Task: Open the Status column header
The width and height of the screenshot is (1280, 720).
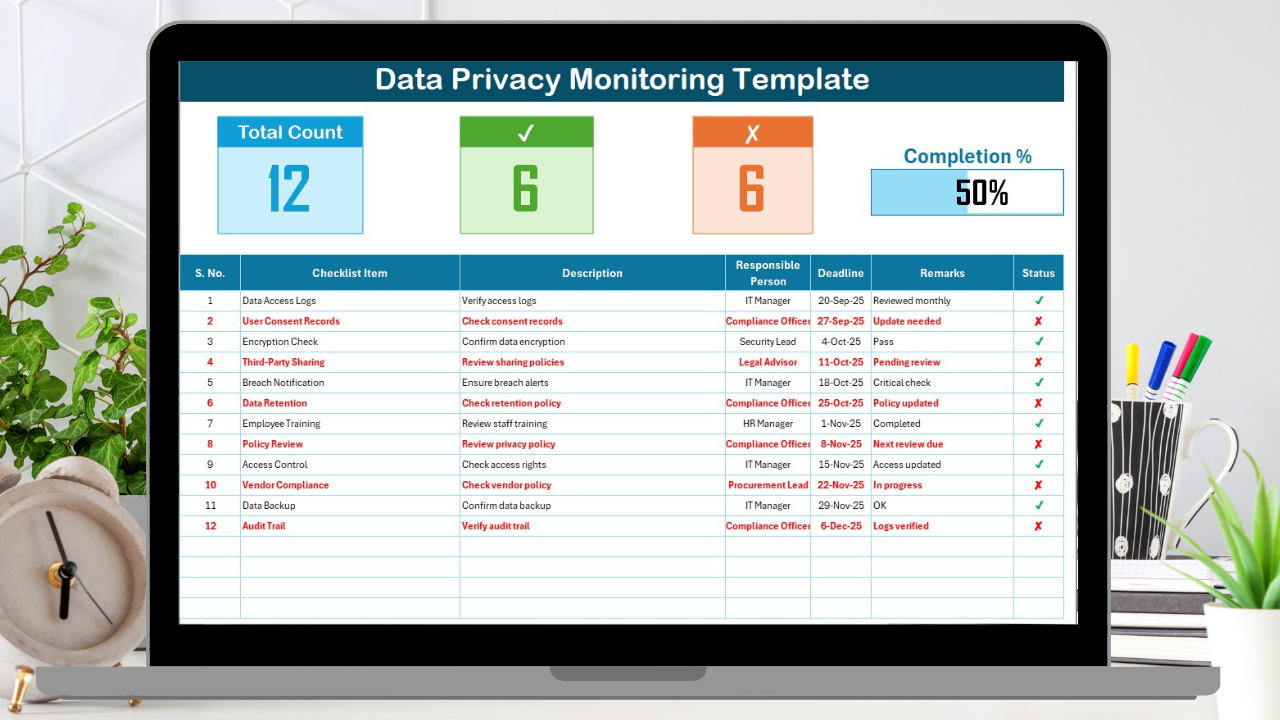Action: pyautogui.click(x=1038, y=272)
